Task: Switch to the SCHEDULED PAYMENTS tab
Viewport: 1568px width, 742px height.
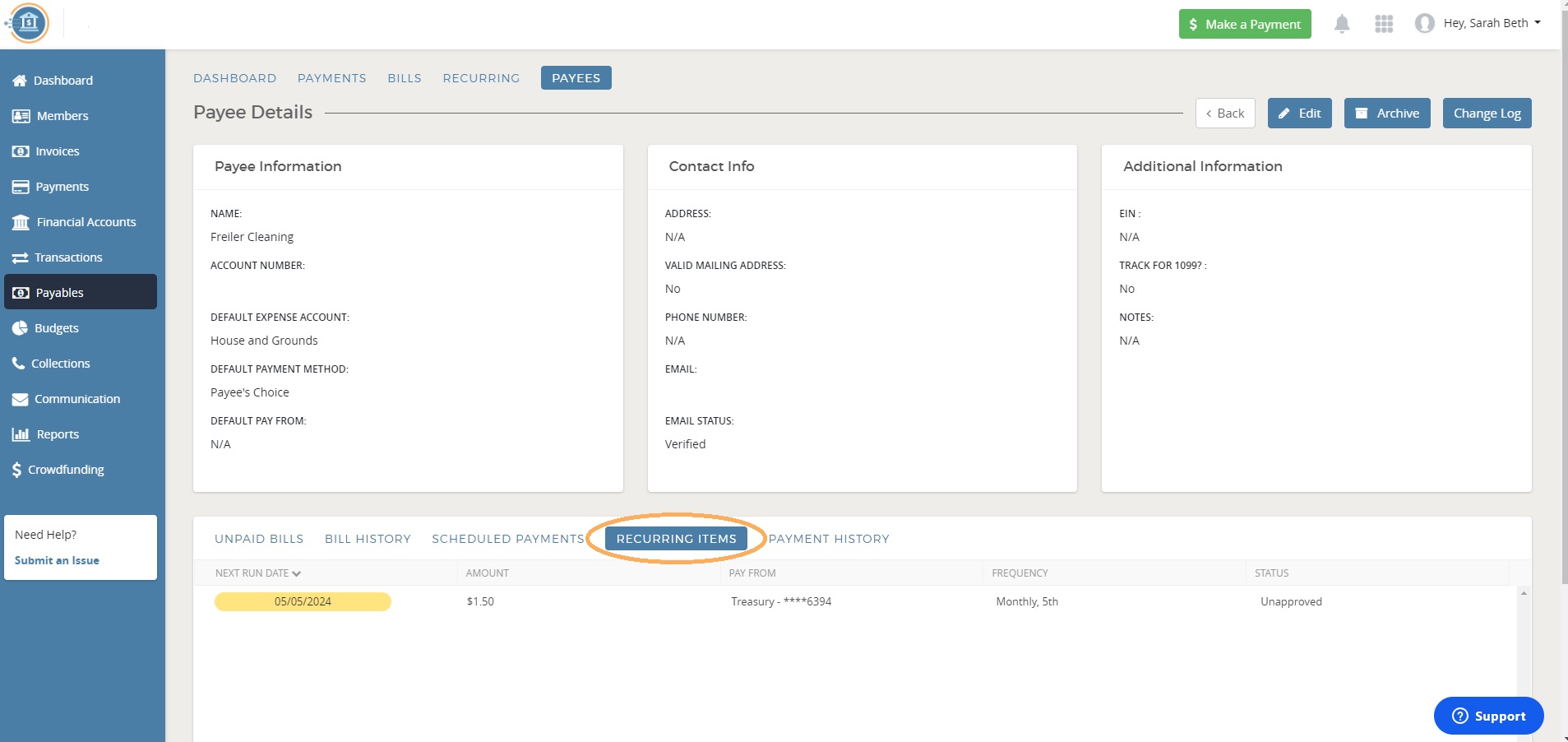Action: (x=507, y=539)
